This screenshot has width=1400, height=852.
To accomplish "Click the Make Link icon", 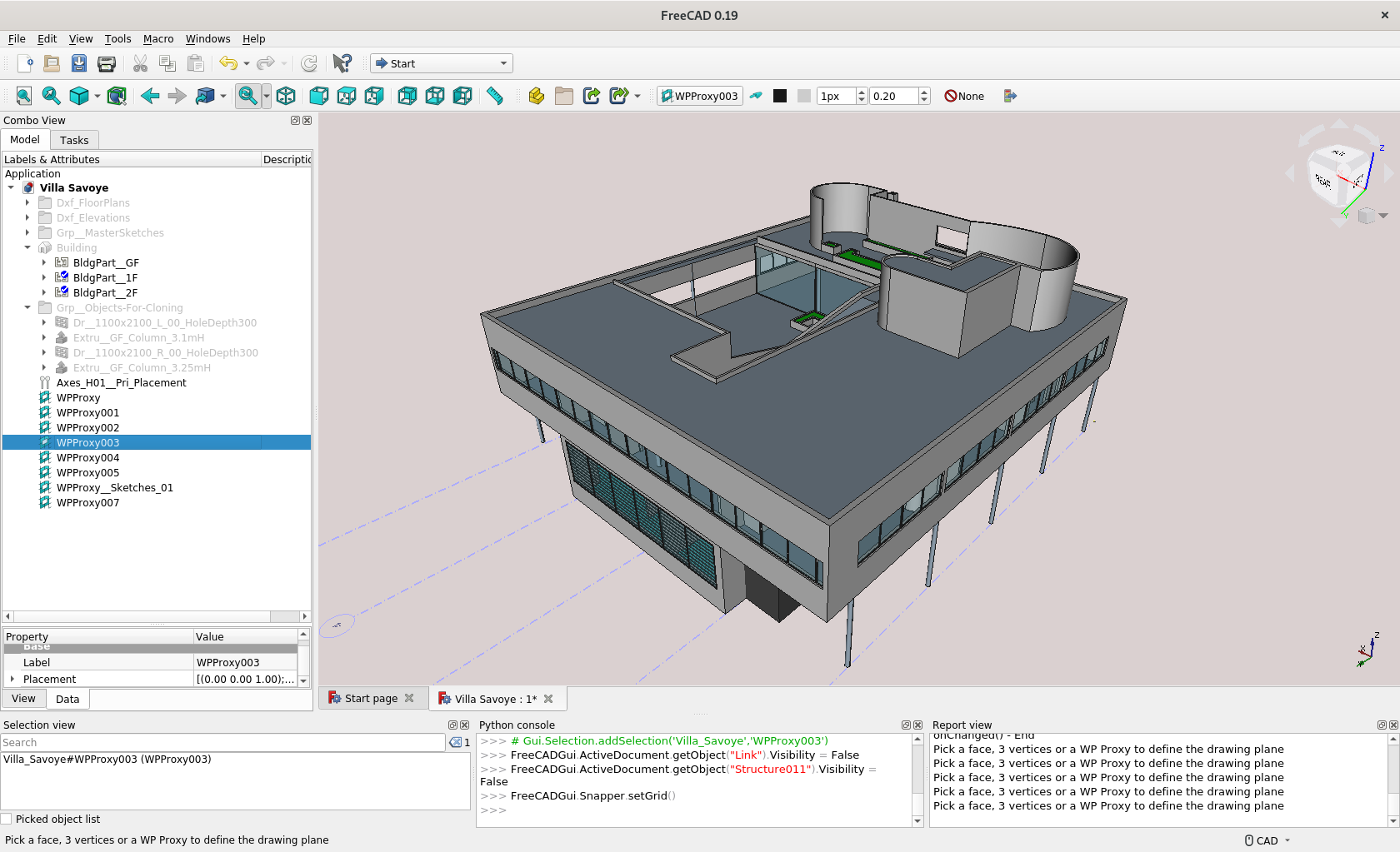I will [592, 96].
